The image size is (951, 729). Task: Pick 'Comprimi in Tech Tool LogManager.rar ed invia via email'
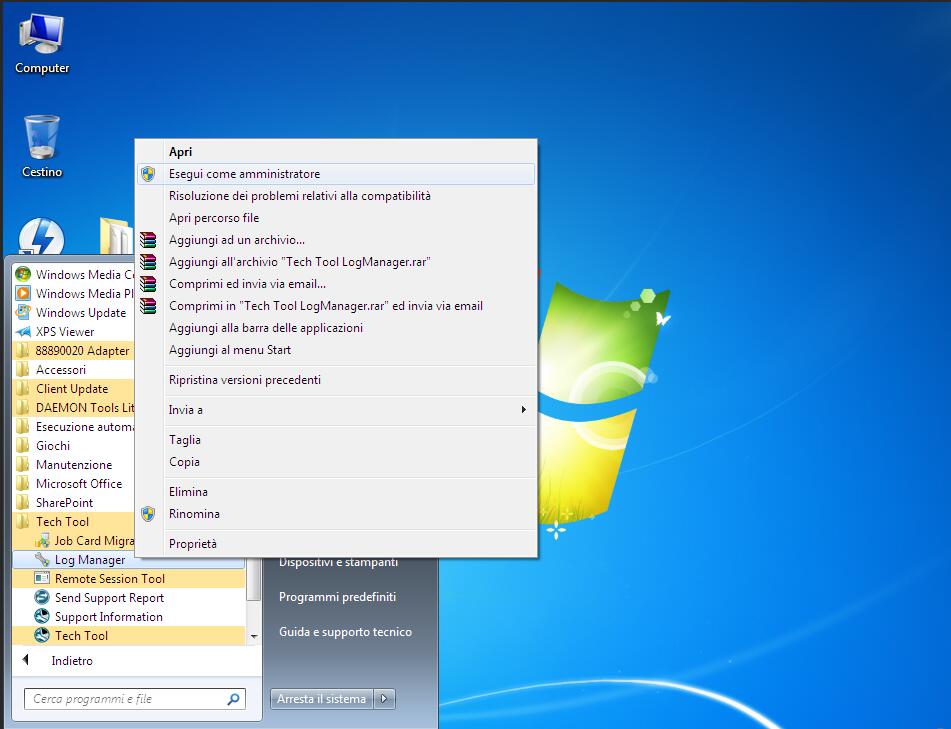click(x=336, y=306)
